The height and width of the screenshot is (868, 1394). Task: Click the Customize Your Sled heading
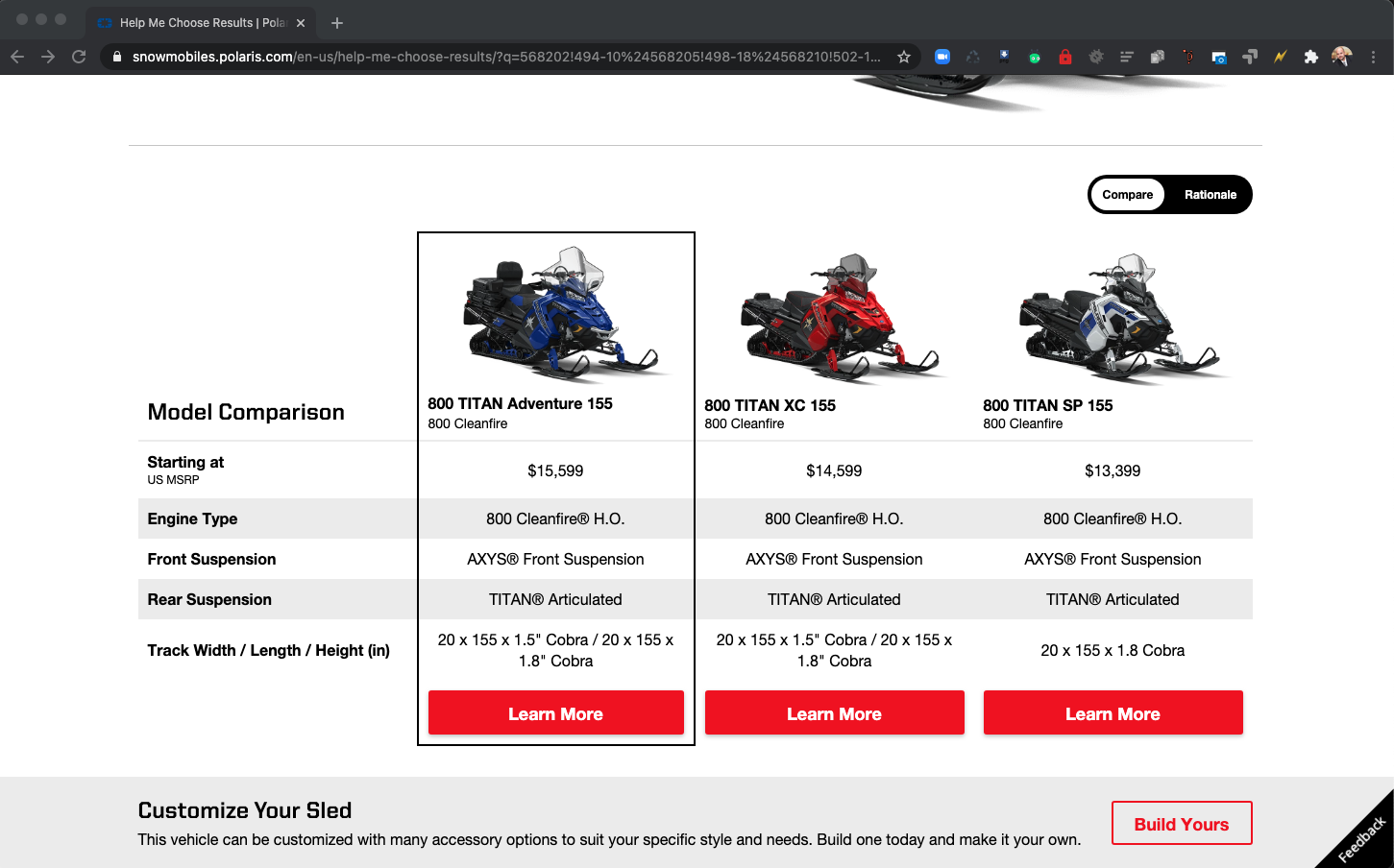245,810
